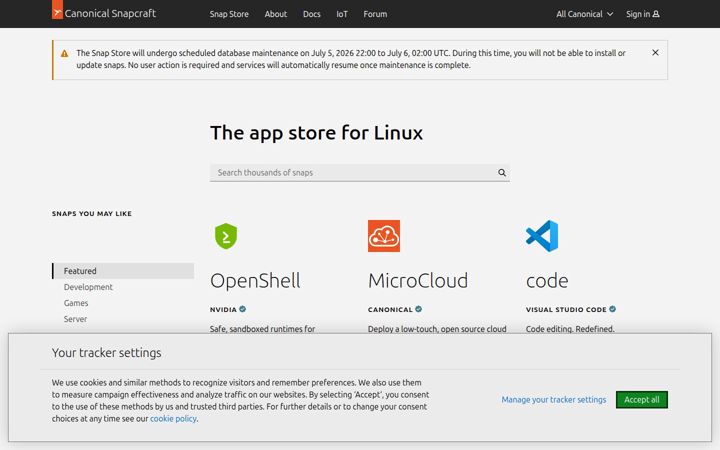Open the Forum nav item

[x=375, y=14]
